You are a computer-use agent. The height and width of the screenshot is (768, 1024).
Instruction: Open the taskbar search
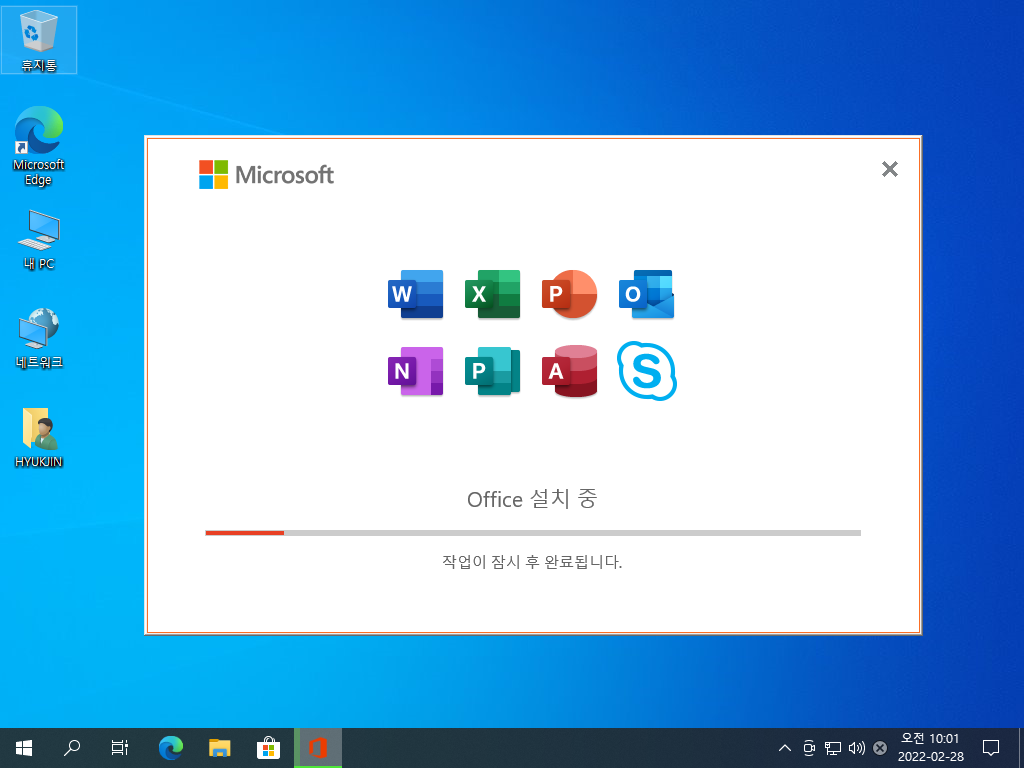tap(72, 748)
